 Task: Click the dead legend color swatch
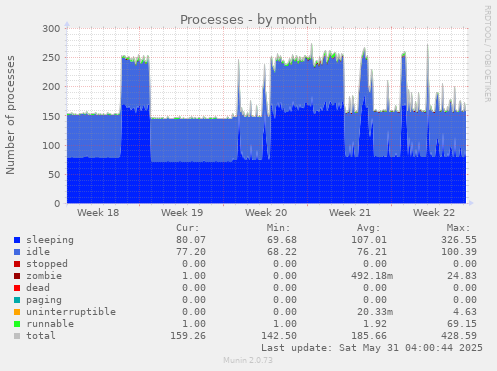pos(17,288)
